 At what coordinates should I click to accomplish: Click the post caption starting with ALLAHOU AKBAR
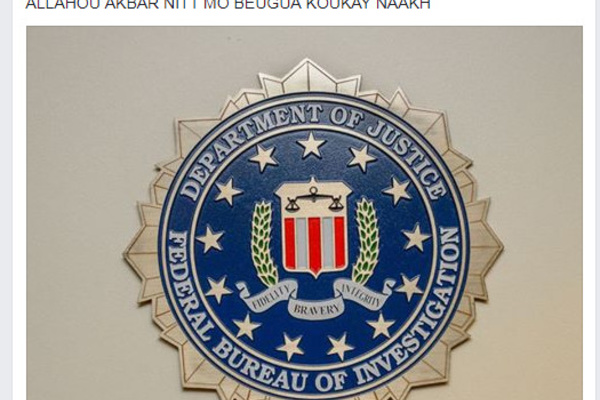point(228,5)
